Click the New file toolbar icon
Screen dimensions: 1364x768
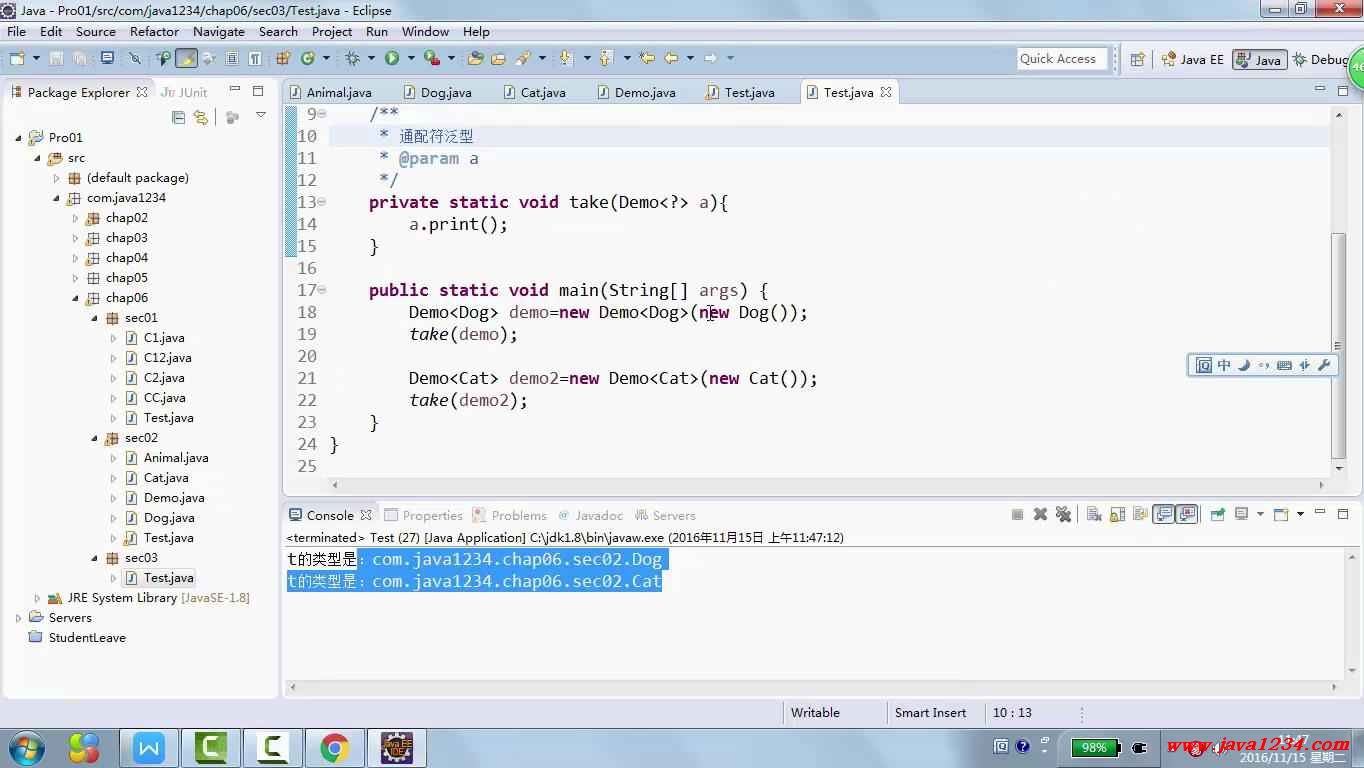(17, 59)
